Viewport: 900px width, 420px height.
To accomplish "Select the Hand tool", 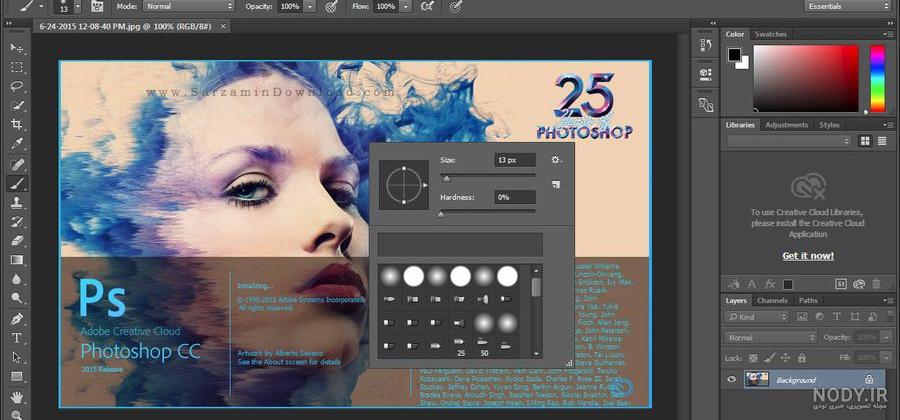I will (17, 396).
